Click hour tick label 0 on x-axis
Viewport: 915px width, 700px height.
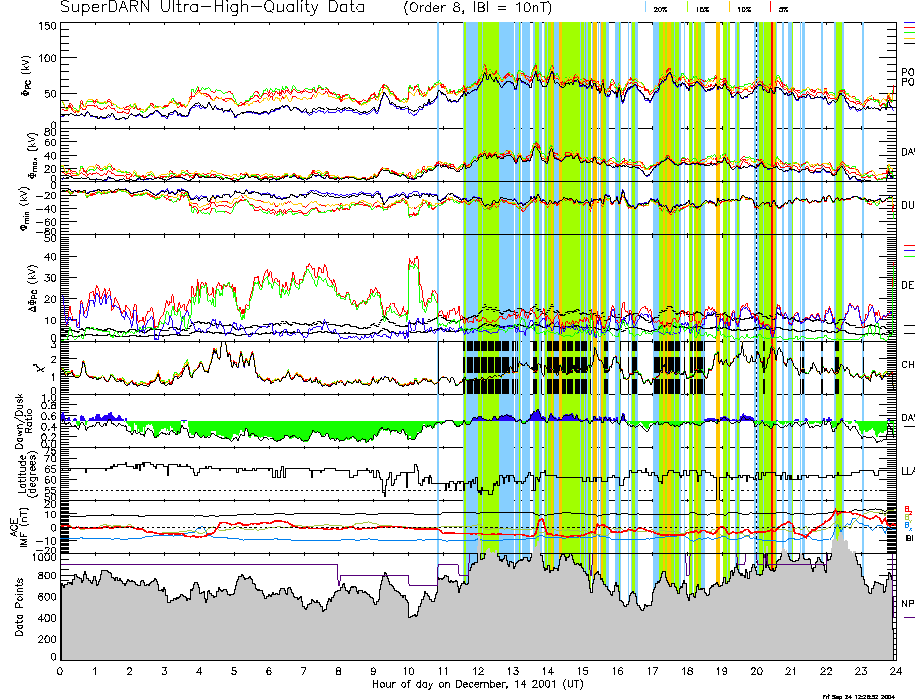tap(60, 671)
